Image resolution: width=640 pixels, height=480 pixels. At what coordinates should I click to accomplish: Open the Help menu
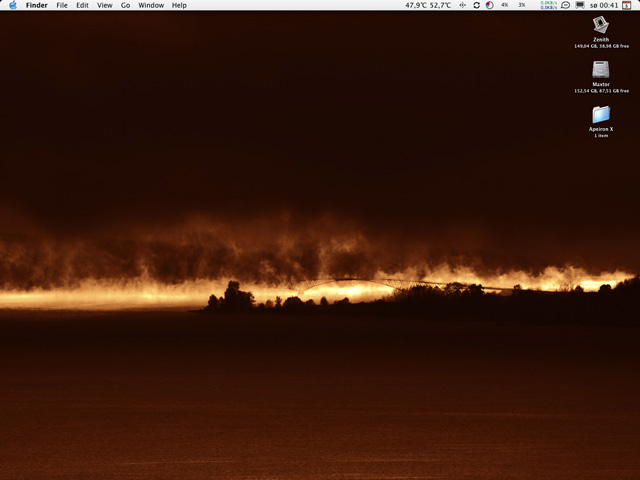coord(179,5)
